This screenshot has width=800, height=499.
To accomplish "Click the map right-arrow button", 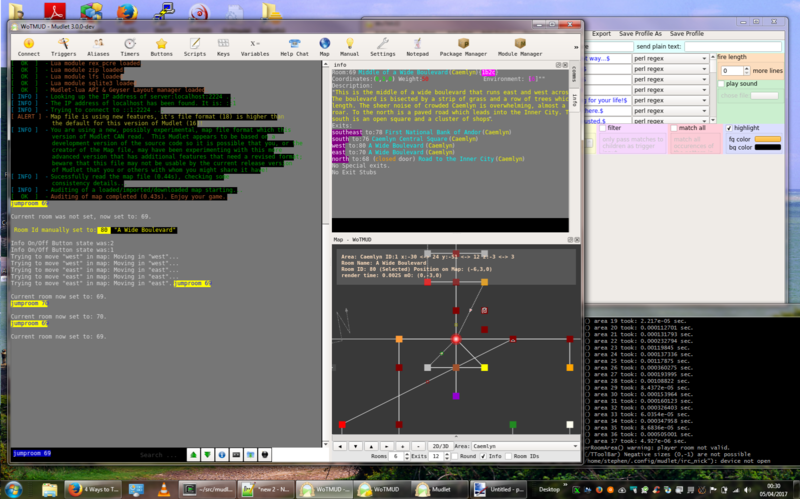I will 387,446.
